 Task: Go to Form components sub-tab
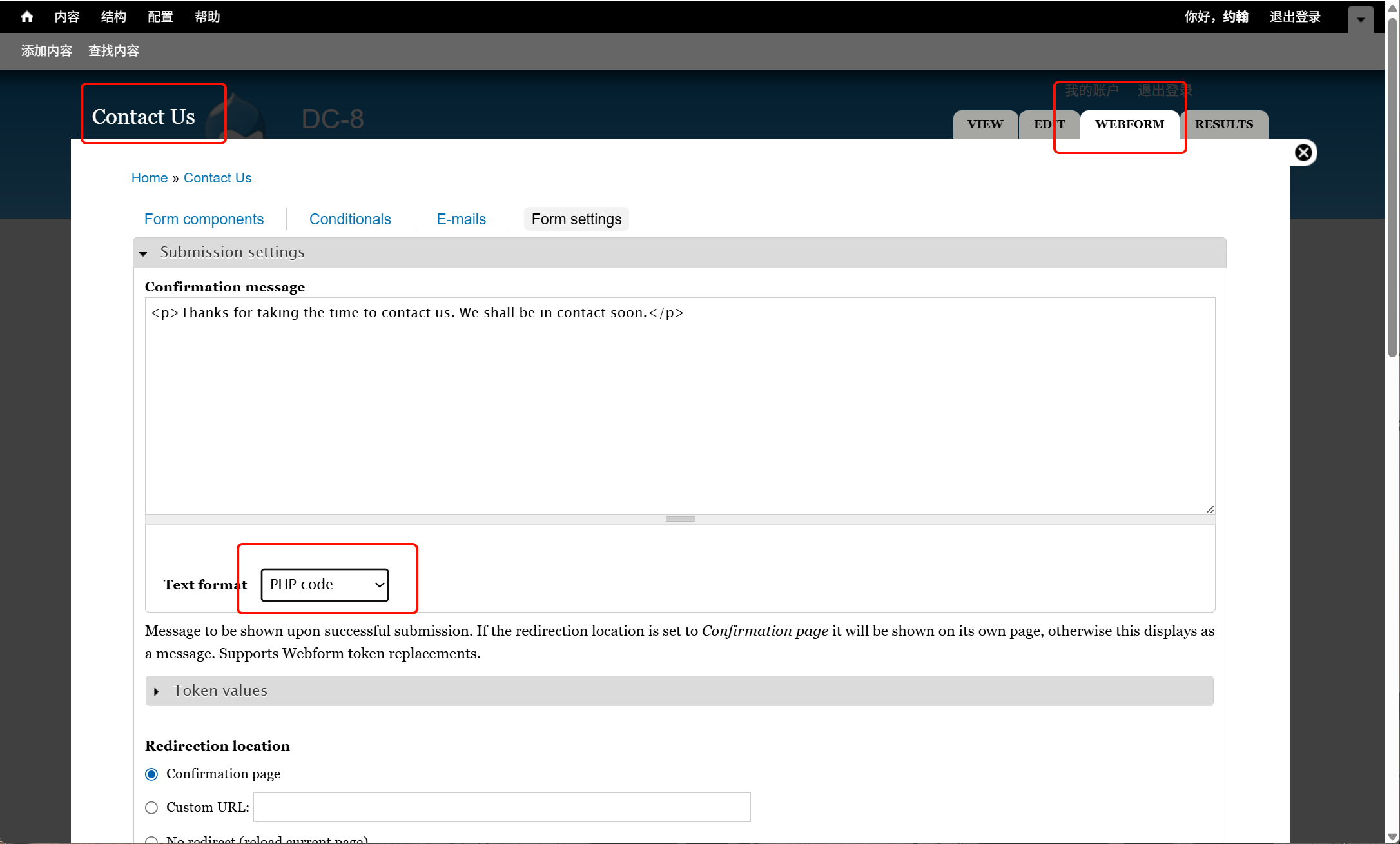pyautogui.click(x=204, y=219)
